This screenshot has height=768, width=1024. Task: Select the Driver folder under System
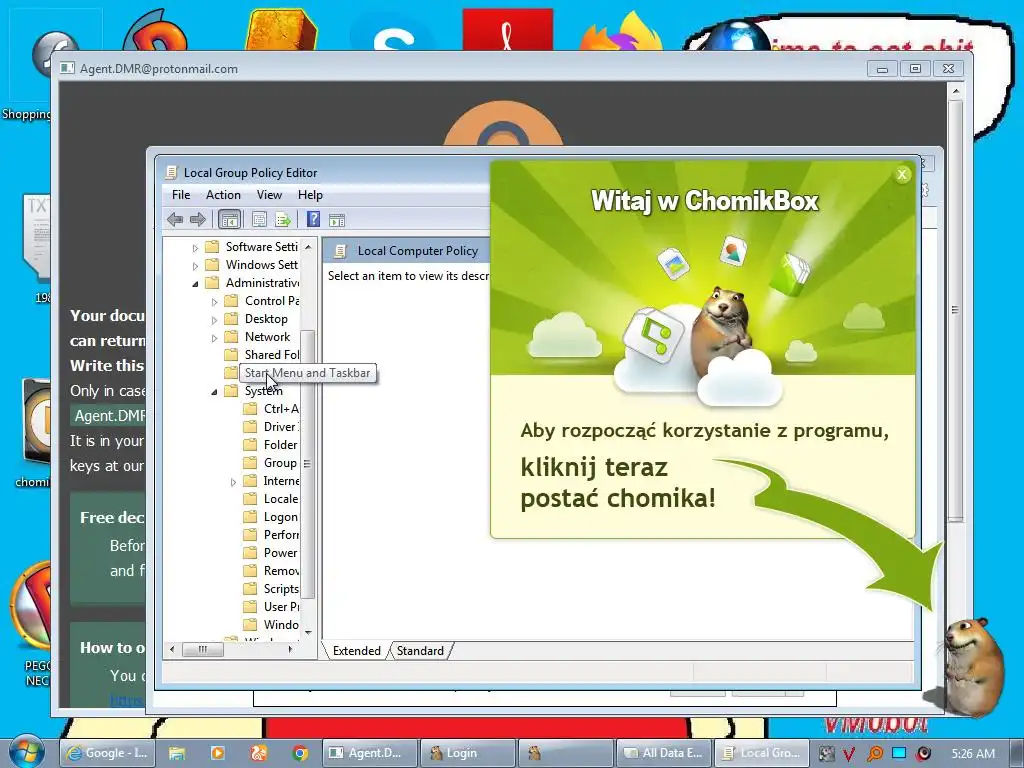tap(281, 426)
